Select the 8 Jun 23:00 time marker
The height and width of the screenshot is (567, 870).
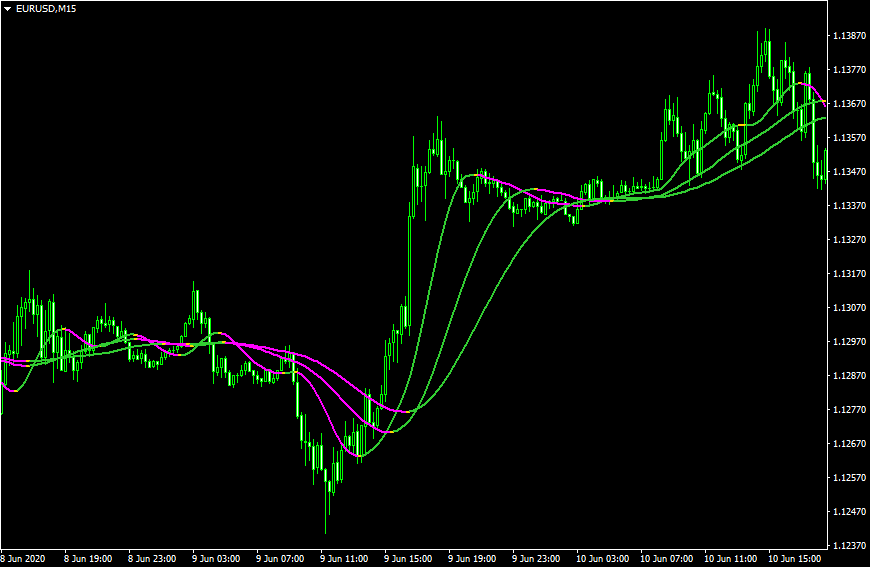[x=153, y=557]
